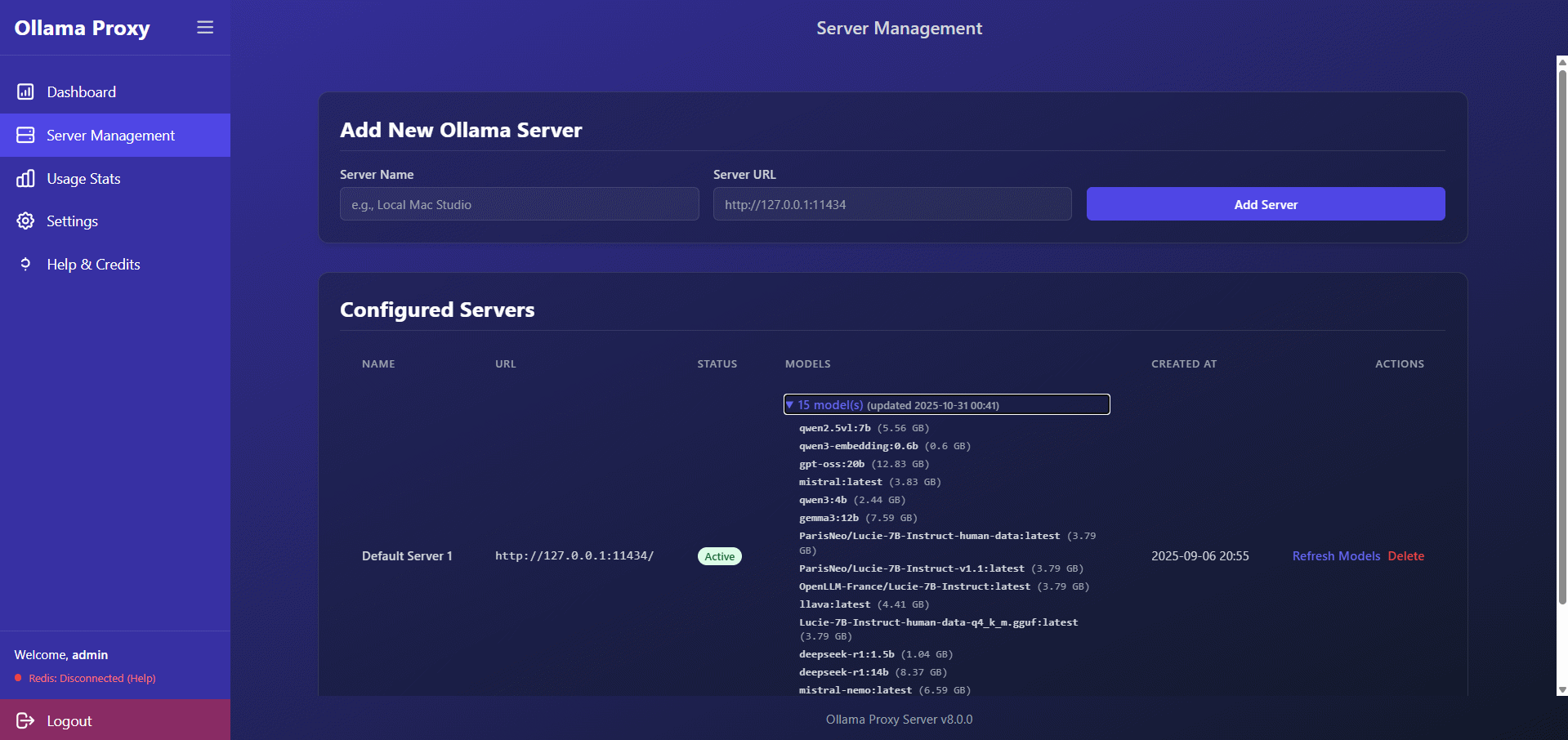The width and height of the screenshot is (1568, 740).
Task: Click the Active status badge
Action: 719,556
